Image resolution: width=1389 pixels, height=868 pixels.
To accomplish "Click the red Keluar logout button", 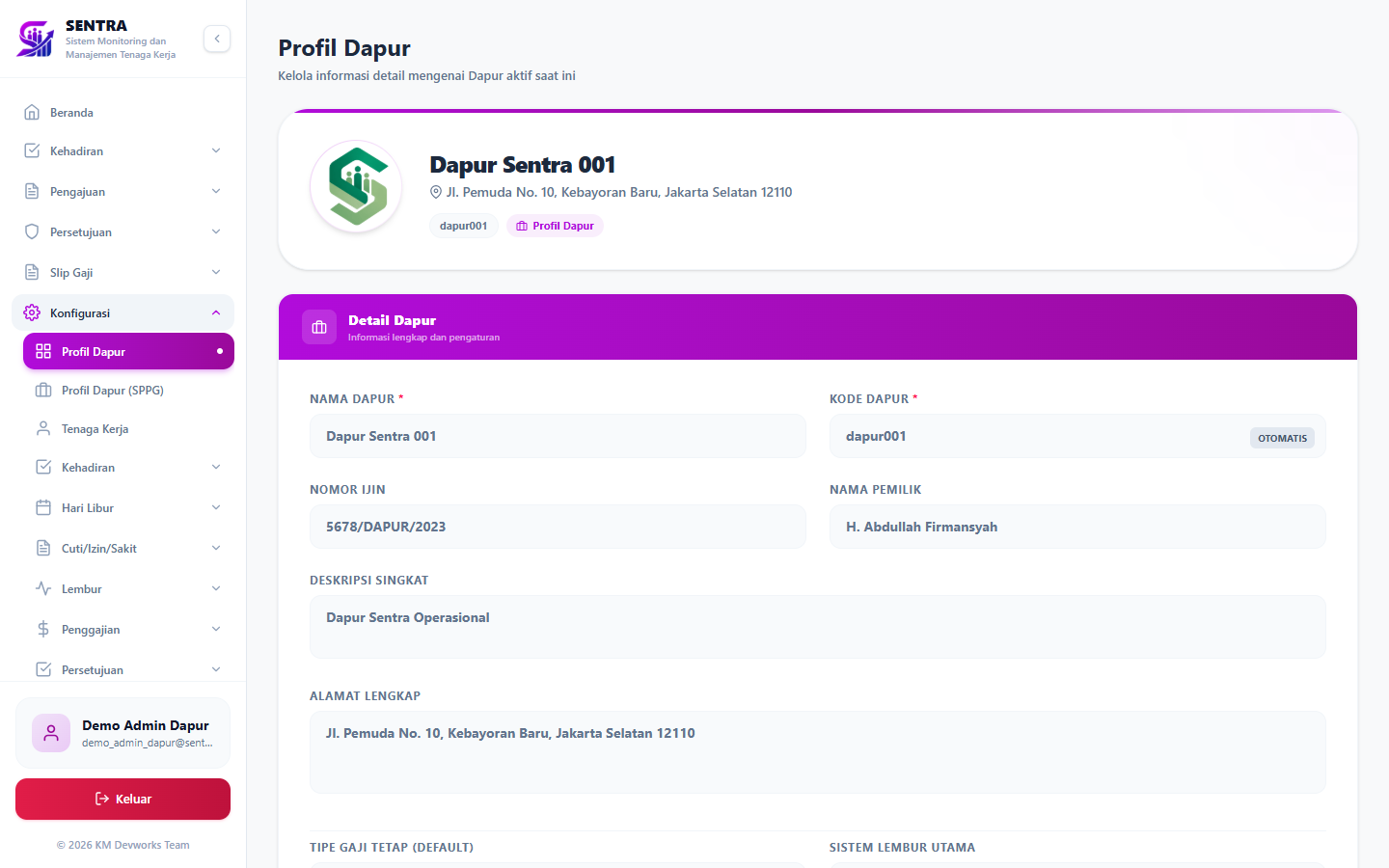I will coord(123,799).
